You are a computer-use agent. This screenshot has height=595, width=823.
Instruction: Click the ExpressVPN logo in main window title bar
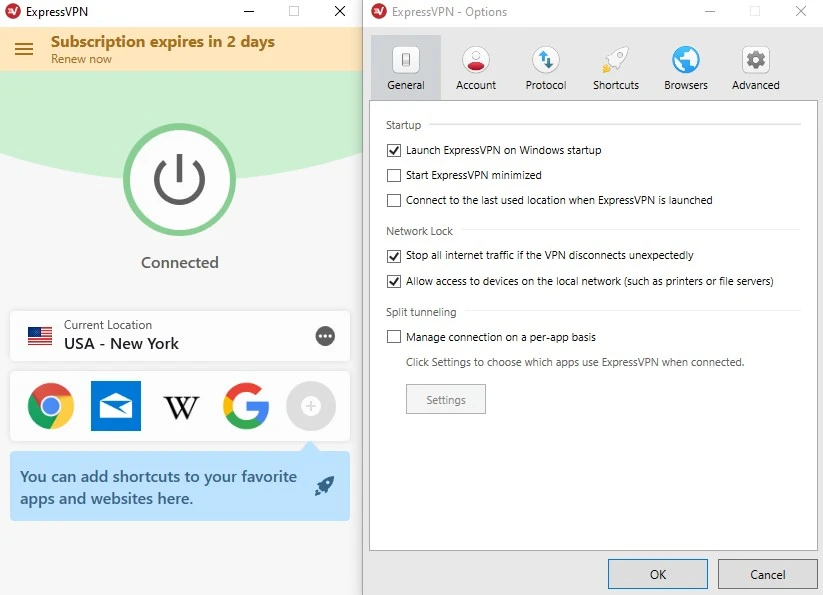point(13,11)
